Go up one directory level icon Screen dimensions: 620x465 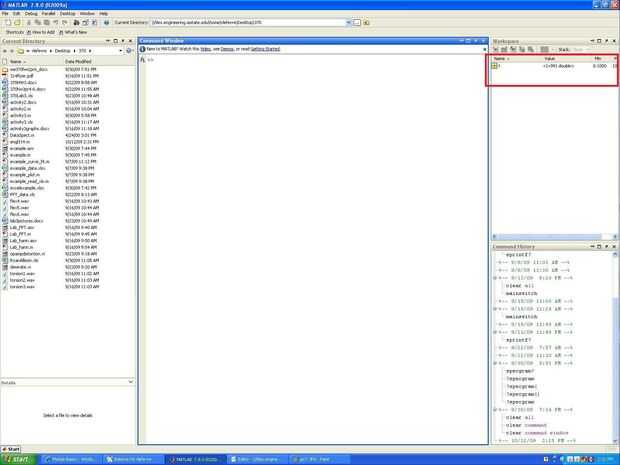[x=367, y=23]
